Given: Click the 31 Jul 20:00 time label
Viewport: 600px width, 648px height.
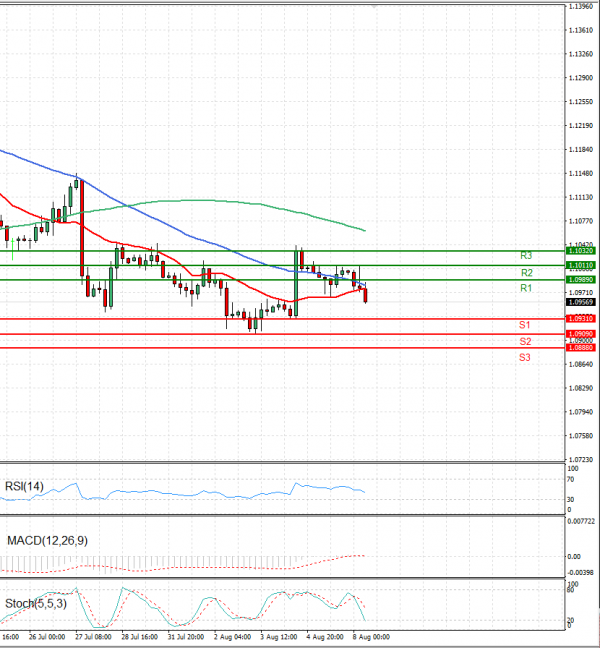Looking at the screenshot, I should tap(186, 637).
